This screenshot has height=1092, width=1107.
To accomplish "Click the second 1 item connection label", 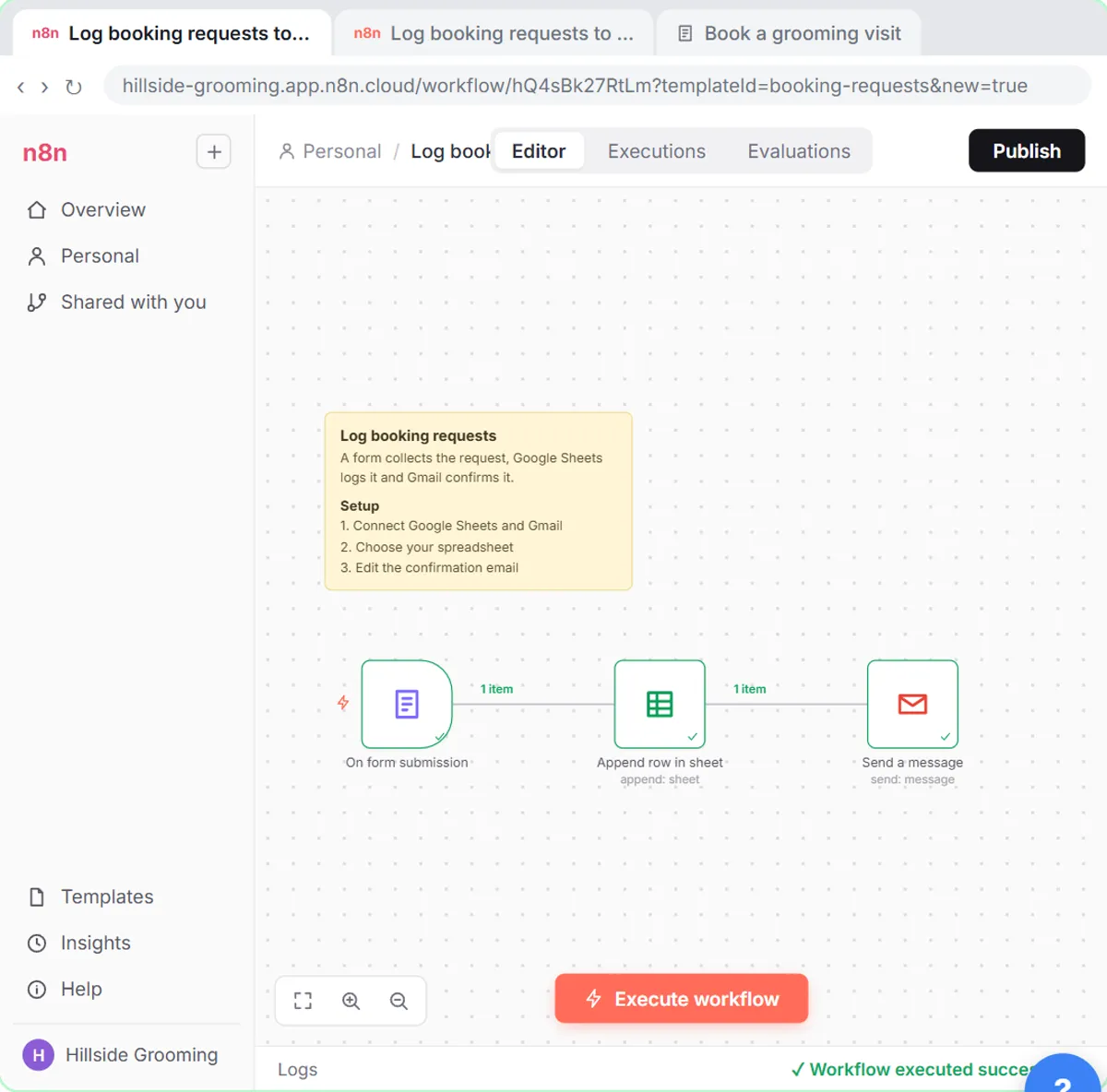I will point(749,689).
